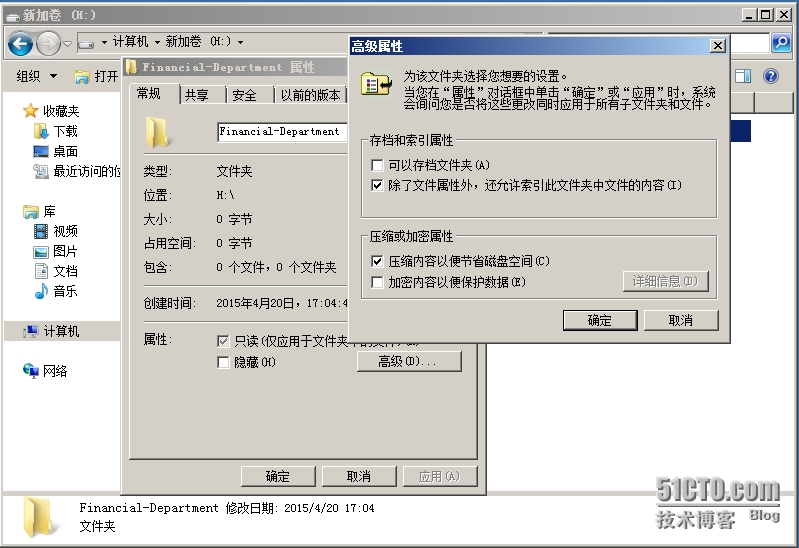This screenshot has width=799, height=548.
Task: Switch to the 安全 tab
Action: click(x=250, y=95)
